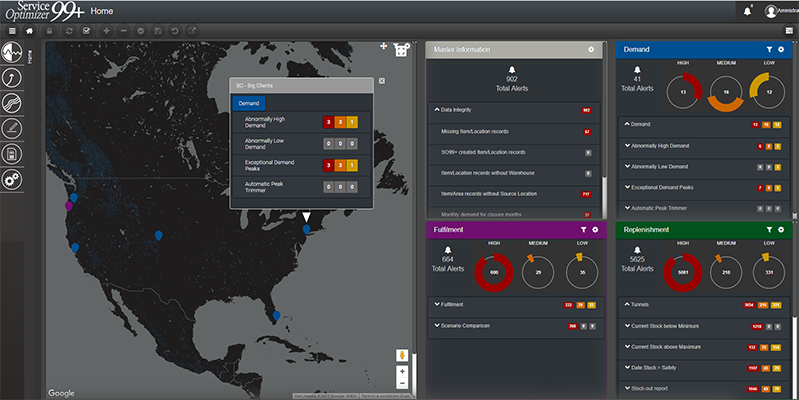Select the pencil edit icon in left sidebar
Screen dimensions: 799x400
pyautogui.click(x=14, y=128)
